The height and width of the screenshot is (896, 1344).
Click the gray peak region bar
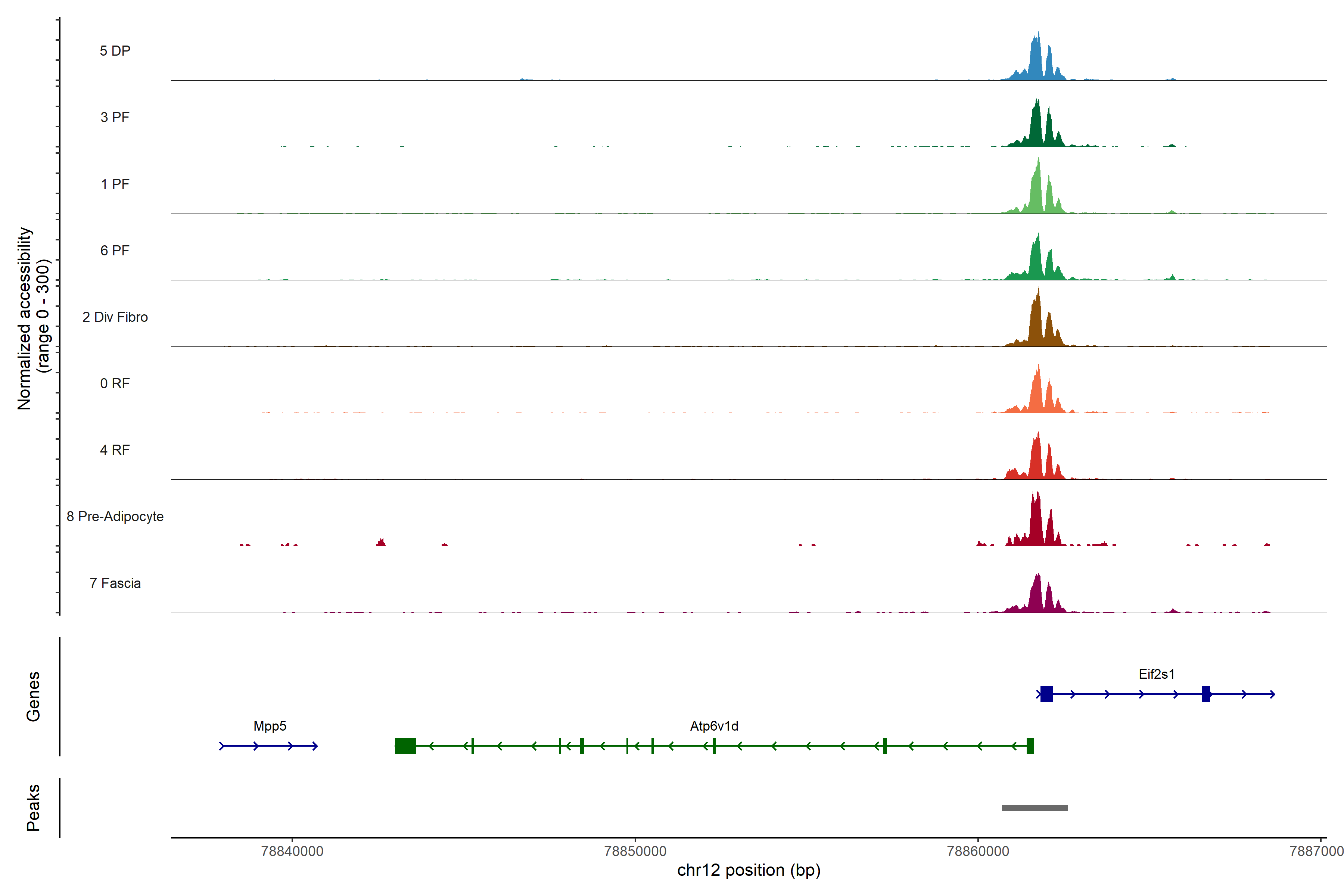1034,808
